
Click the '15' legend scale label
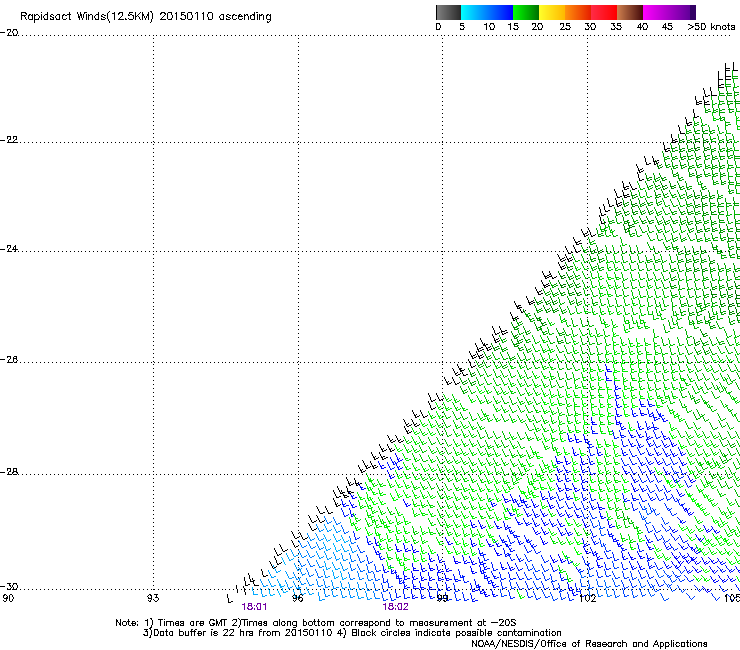pyautogui.click(x=513, y=27)
